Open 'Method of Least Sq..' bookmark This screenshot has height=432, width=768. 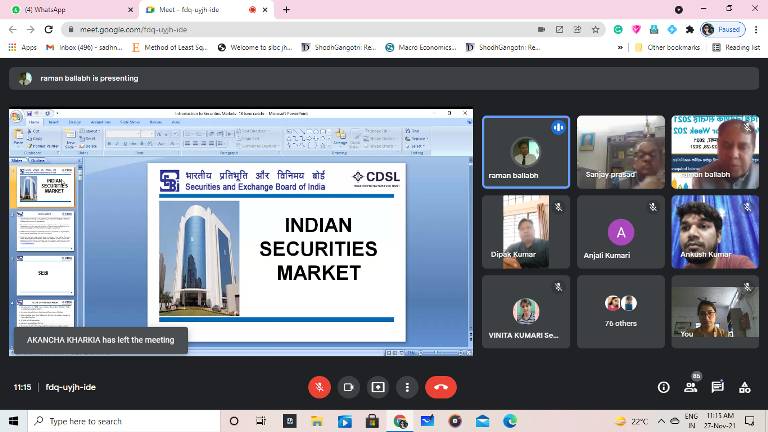169,48
